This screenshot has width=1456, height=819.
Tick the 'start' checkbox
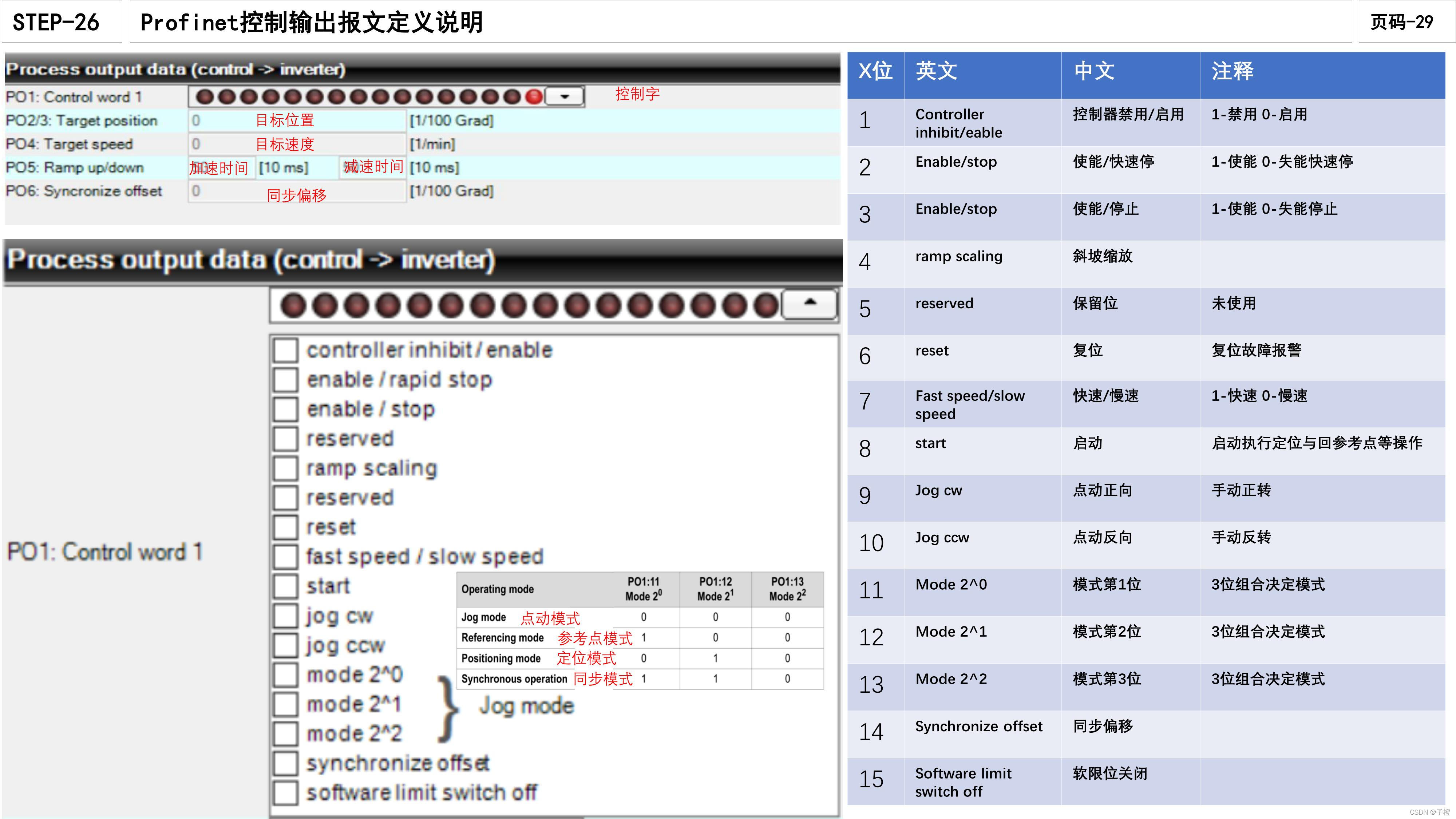[x=285, y=586]
